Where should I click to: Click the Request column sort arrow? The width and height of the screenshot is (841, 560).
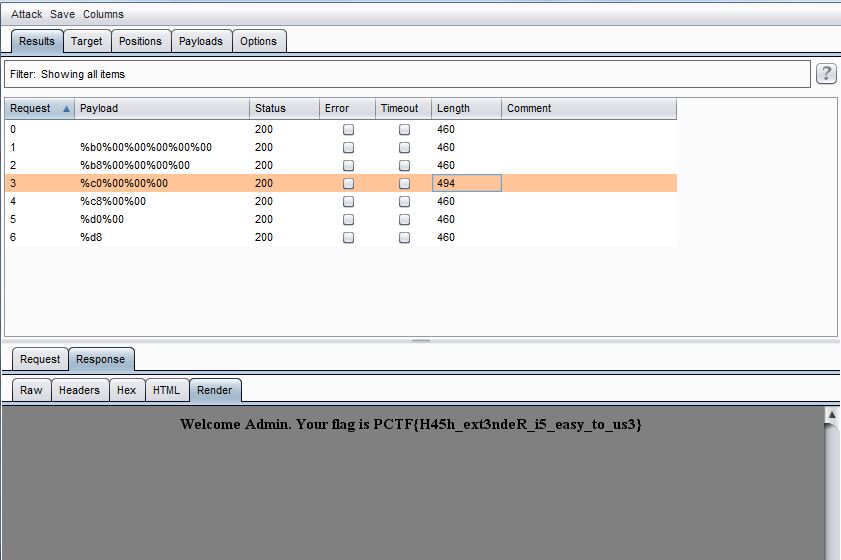coord(67,109)
